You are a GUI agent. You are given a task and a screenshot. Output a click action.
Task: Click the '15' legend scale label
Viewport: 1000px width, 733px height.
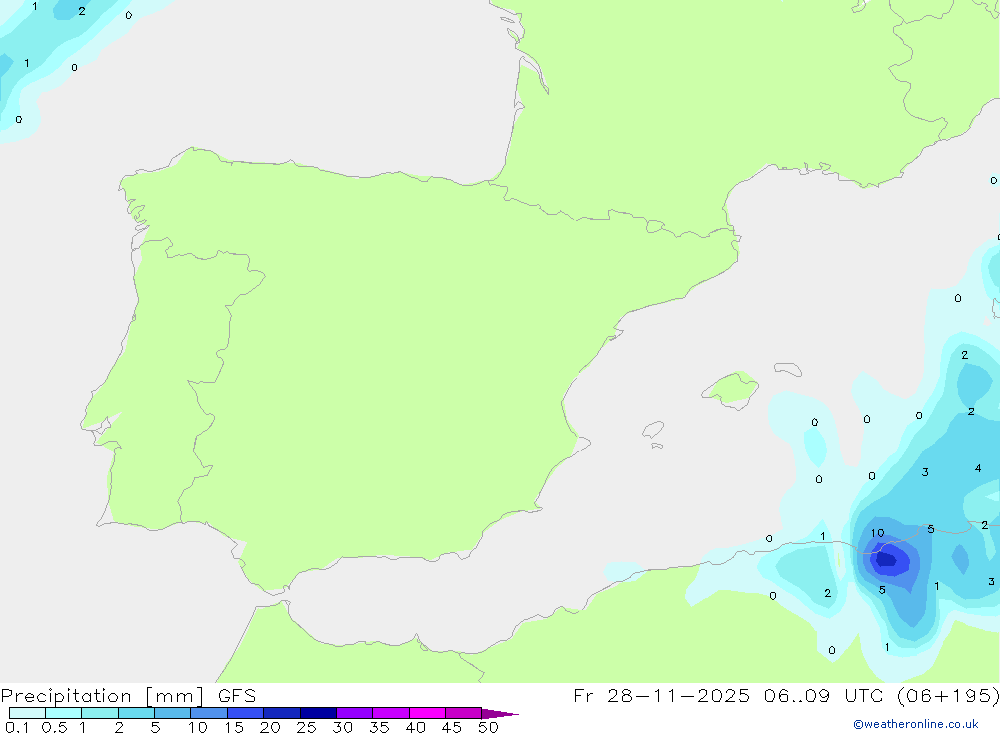click(x=234, y=727)
